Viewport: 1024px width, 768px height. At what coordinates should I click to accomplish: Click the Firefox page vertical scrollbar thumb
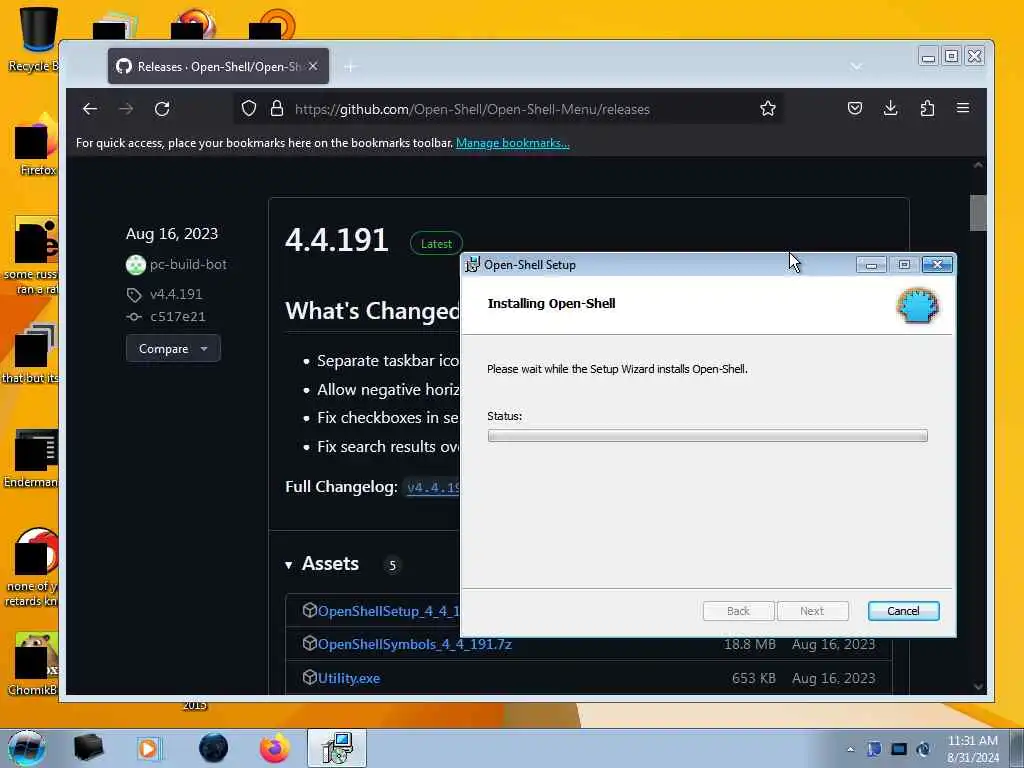tap(978, 213)
